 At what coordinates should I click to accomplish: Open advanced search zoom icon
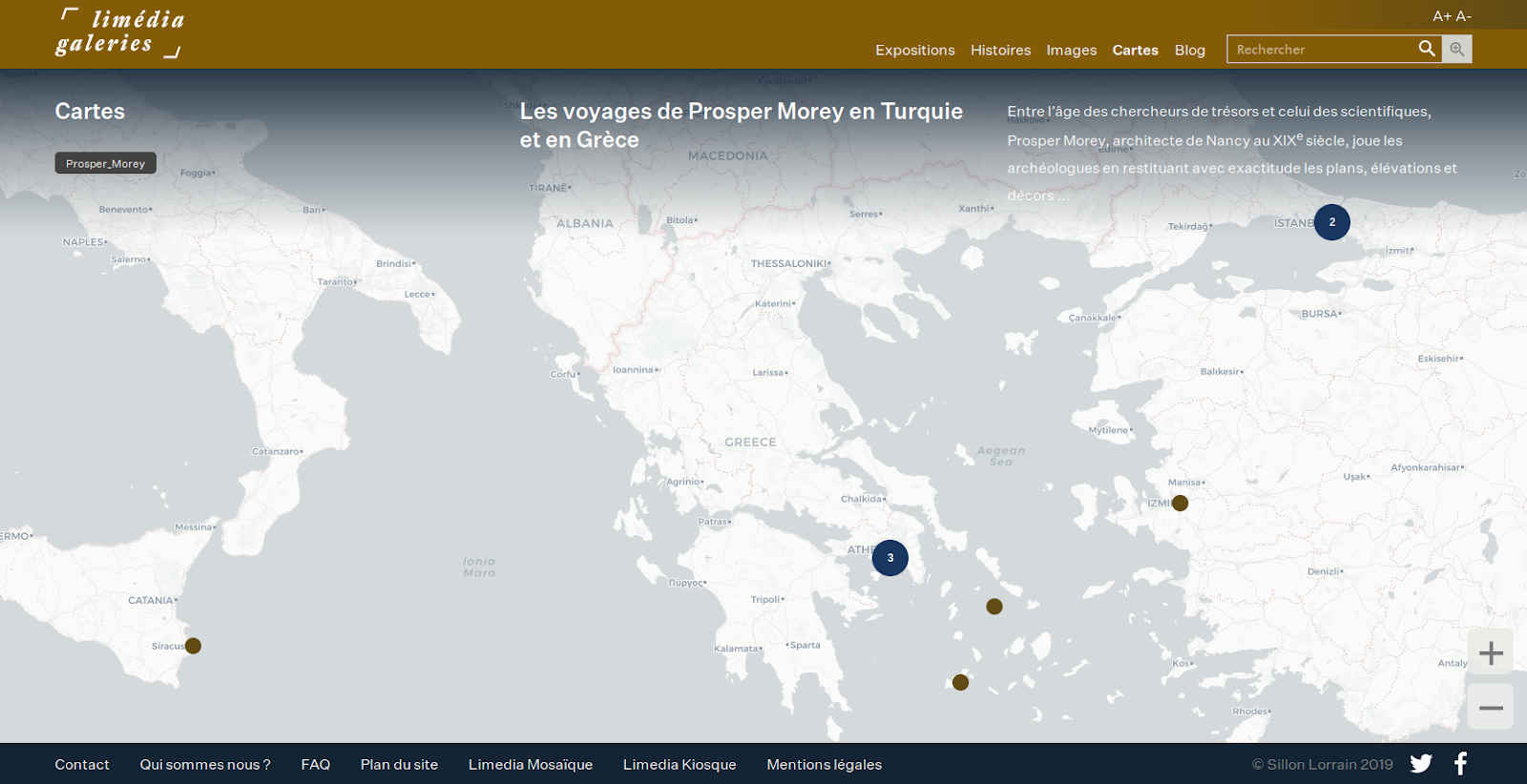coord(1456,49)
